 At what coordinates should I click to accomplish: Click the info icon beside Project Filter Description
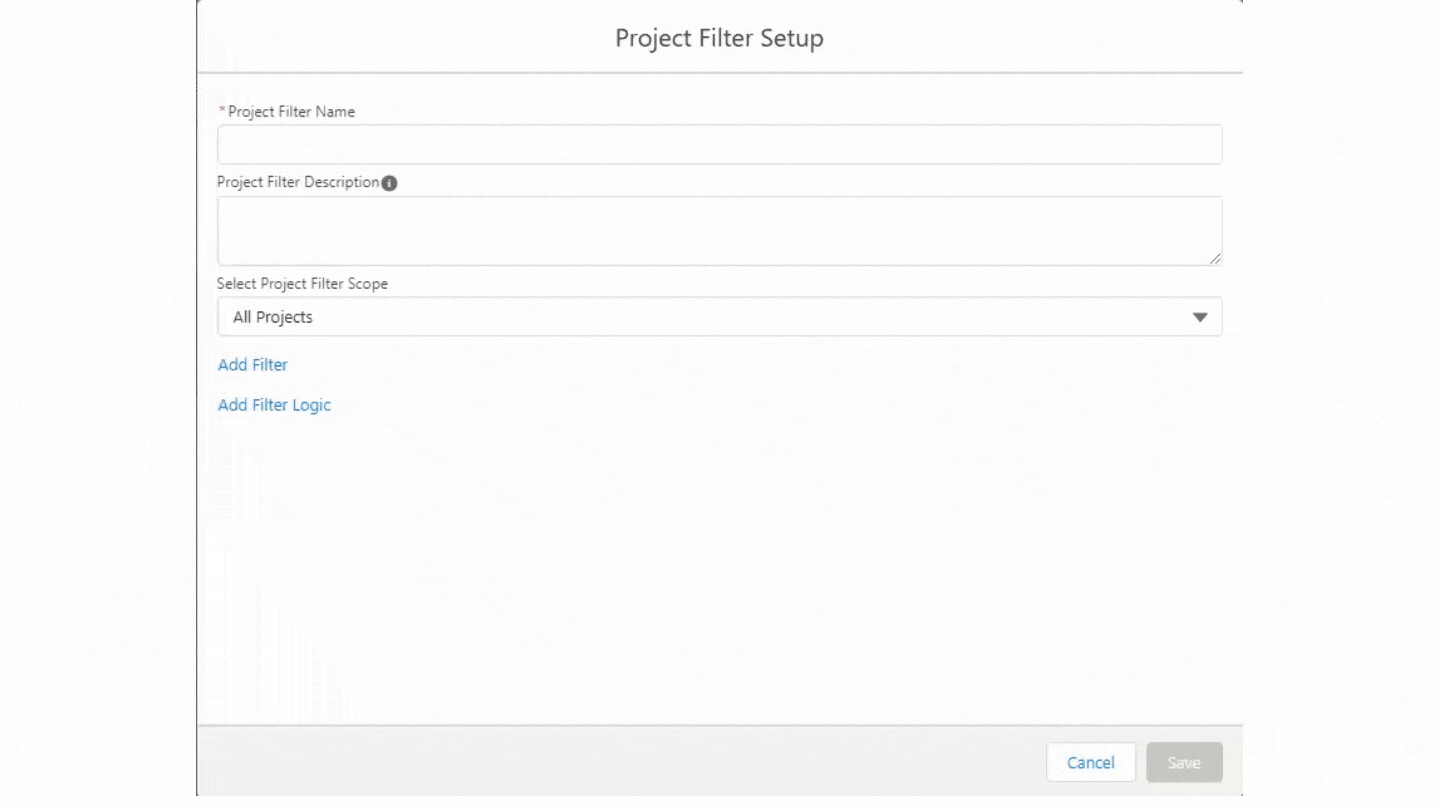390,183
